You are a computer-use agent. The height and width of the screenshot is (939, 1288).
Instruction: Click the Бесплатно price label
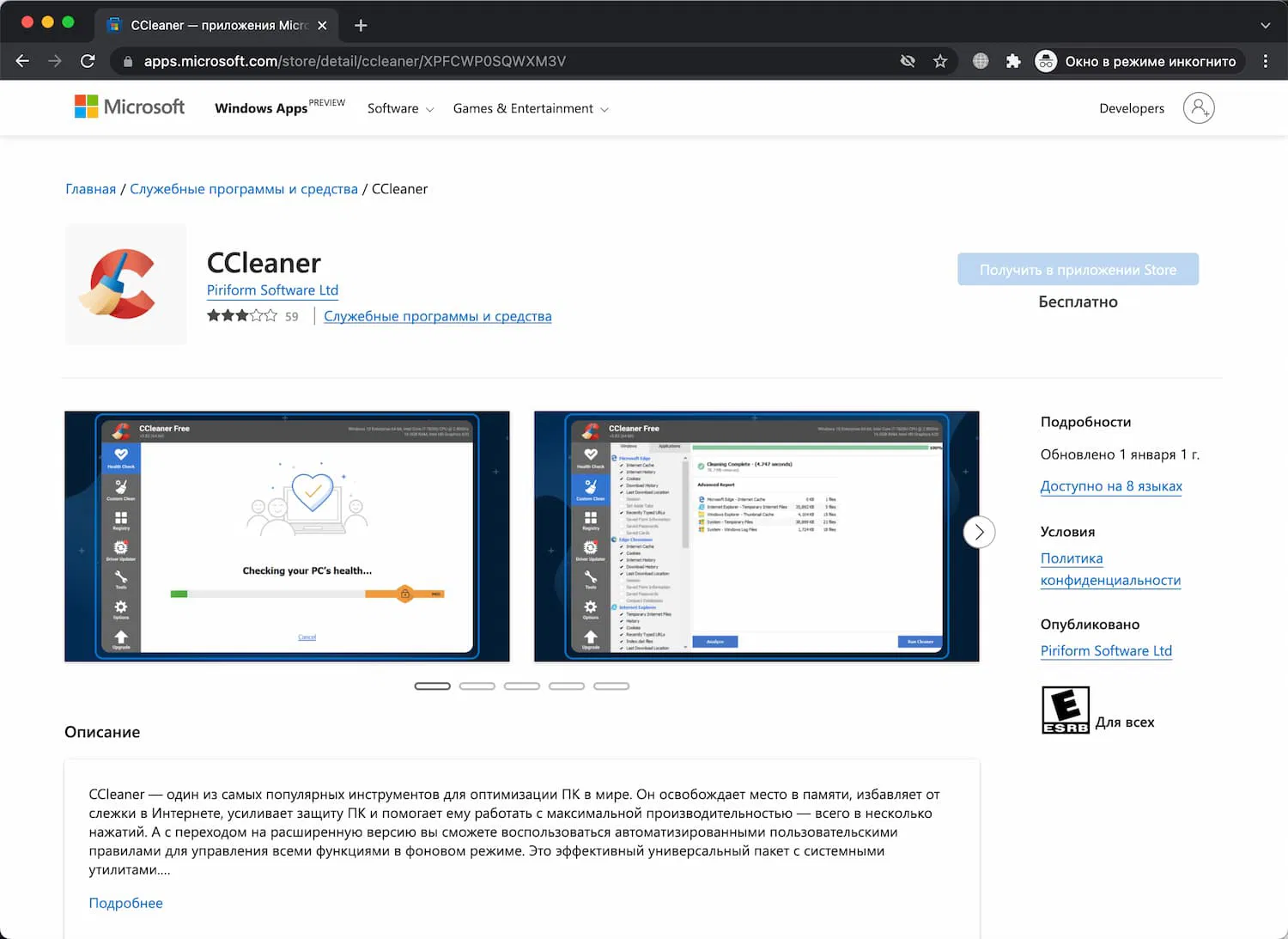(1078, 302)
